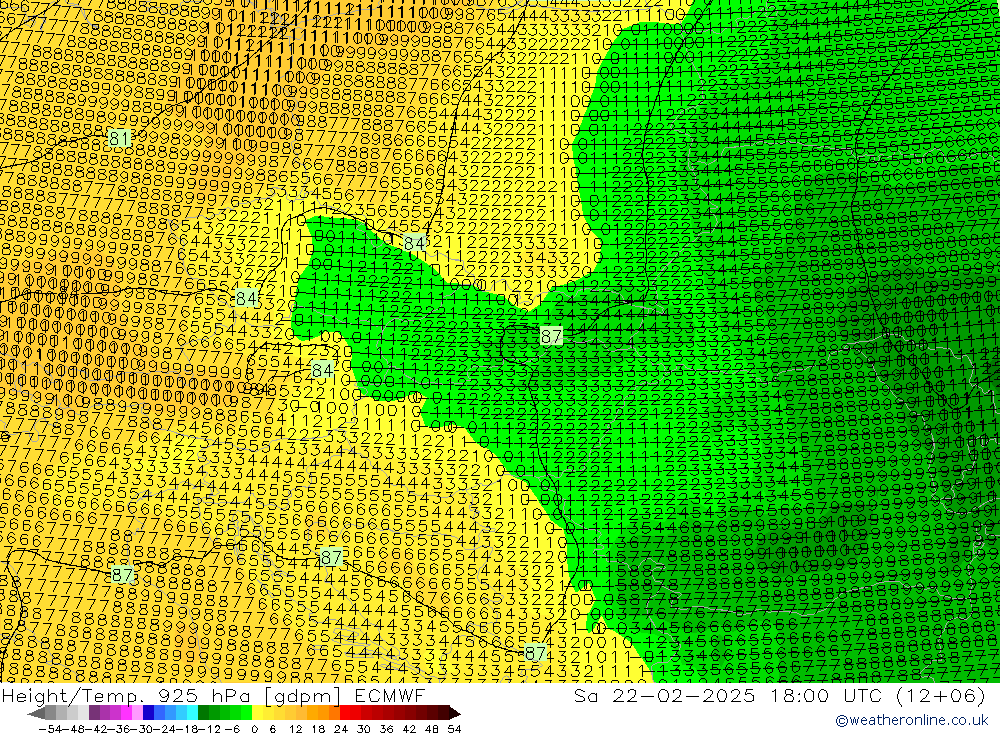The height and width of the screenshot is (733, 1000).
Task: Click the right dark arrow end of legend
Action: click(x=454, y=713)
